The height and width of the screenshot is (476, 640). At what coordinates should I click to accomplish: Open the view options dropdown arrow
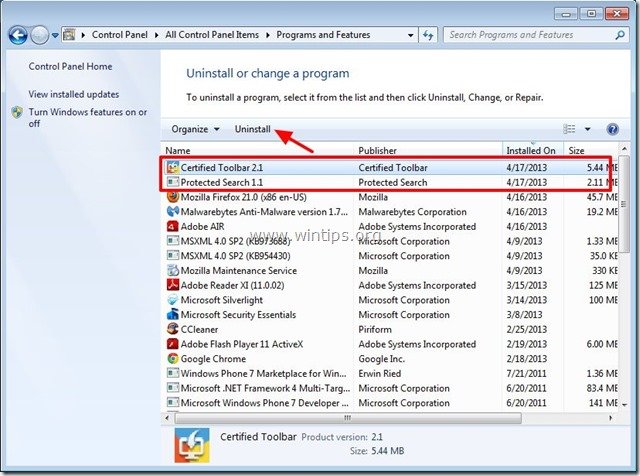(x=587, y=129)
